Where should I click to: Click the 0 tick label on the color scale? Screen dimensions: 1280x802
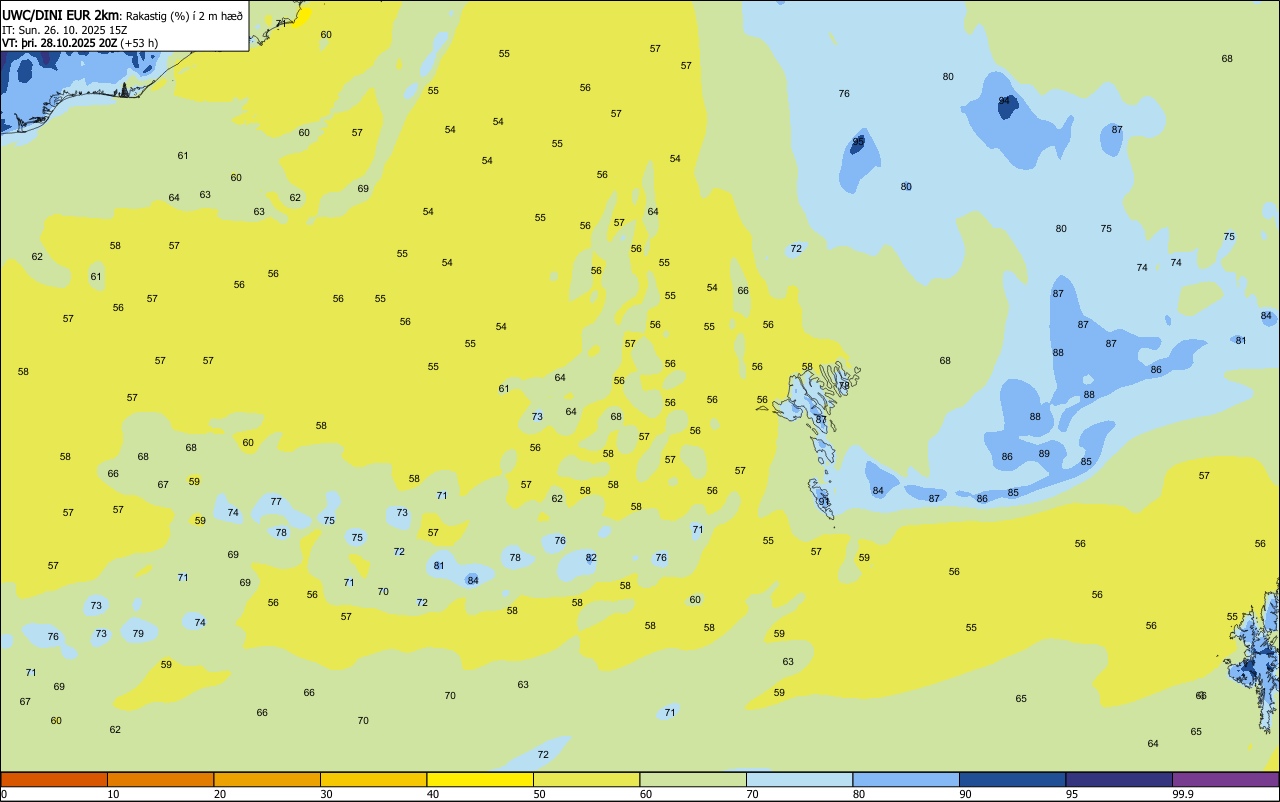(4, 794)
